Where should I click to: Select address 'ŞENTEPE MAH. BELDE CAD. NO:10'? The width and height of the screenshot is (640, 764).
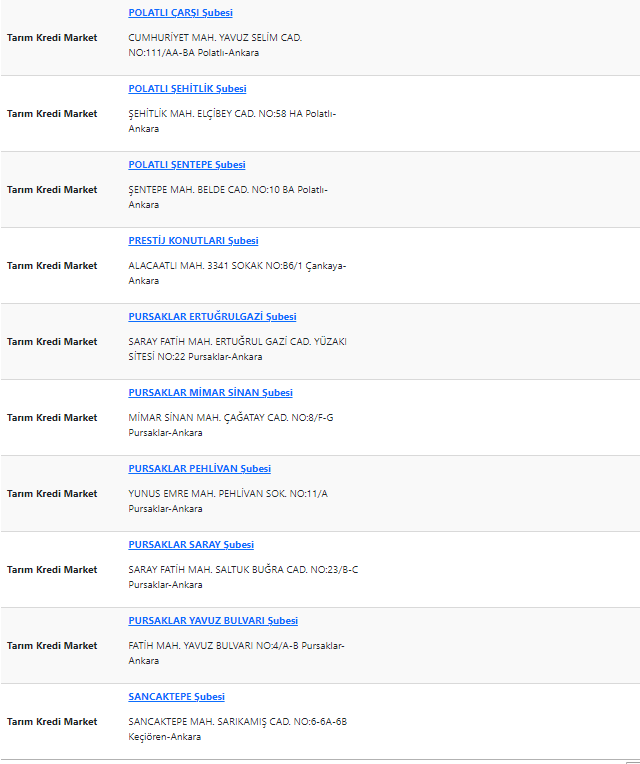pos(204,190)
